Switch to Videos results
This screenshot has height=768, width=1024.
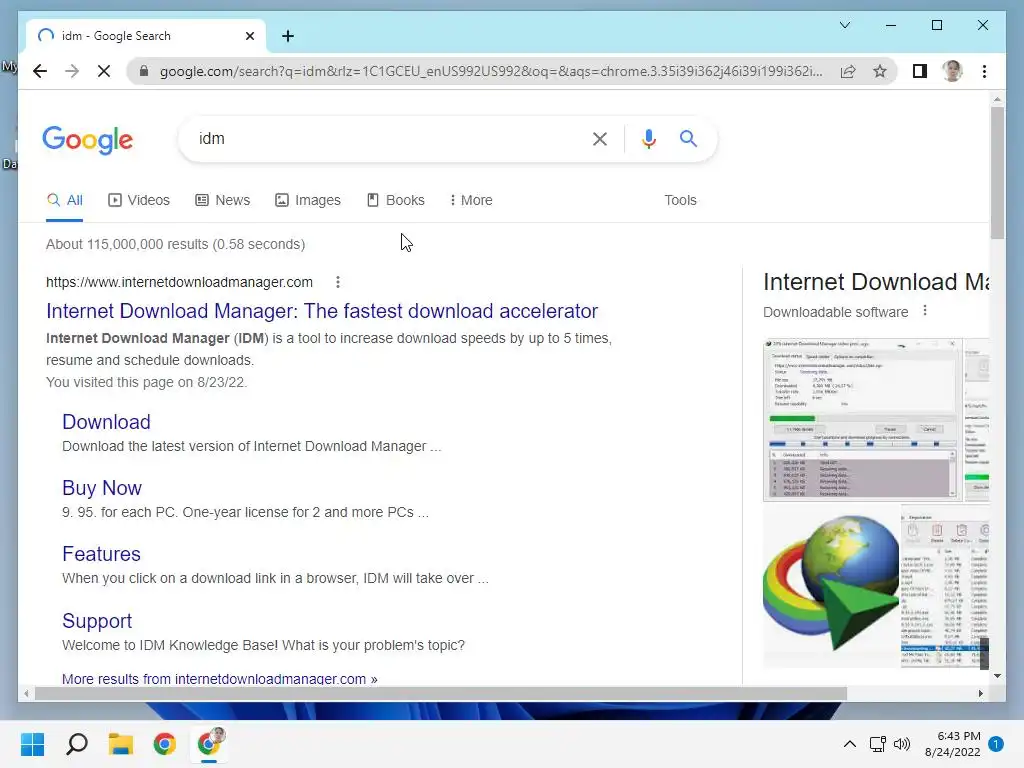click(x=138, y=200)
